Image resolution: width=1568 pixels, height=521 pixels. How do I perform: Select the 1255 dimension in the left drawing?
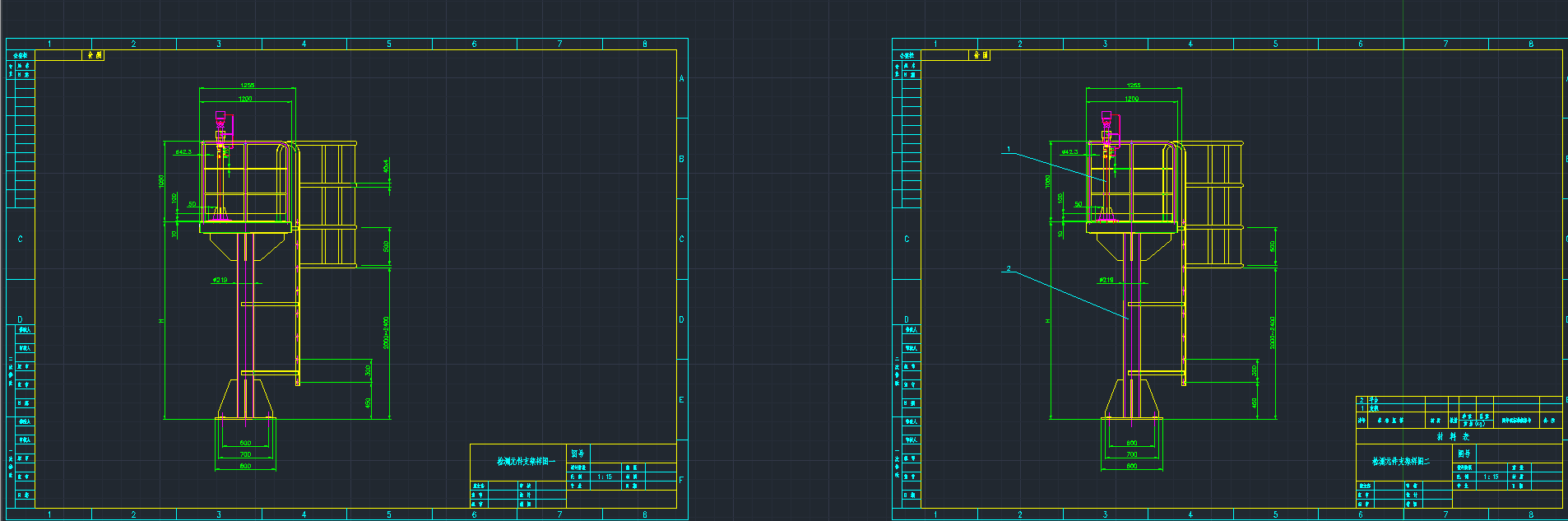[x=247, y=86]
